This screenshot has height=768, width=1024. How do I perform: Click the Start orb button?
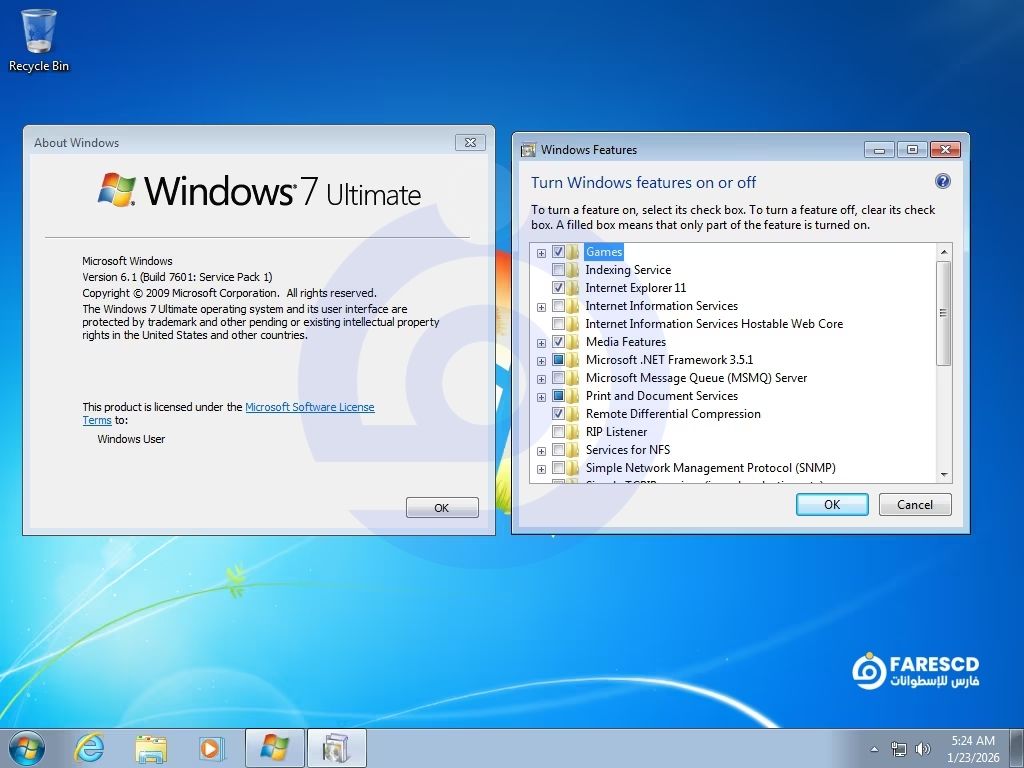pos(26,747)
